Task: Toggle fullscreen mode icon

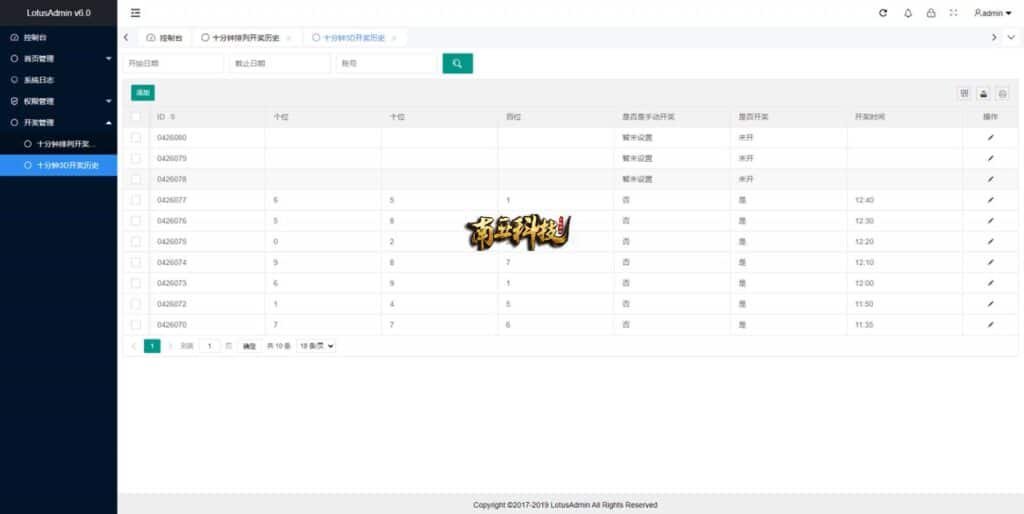Action: [953, 13]
